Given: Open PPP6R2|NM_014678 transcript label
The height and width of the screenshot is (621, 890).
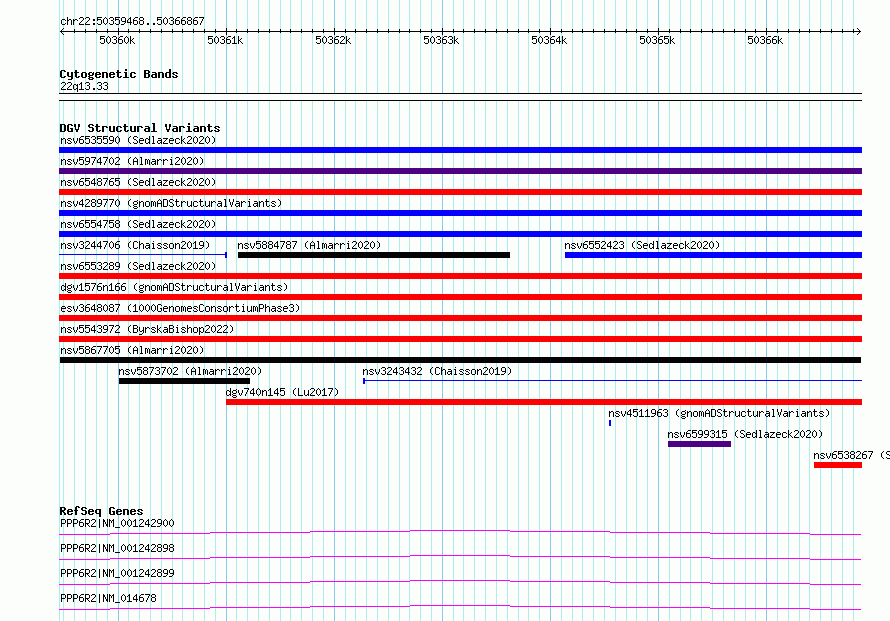Looking at the screenshot, I should 108,598.
